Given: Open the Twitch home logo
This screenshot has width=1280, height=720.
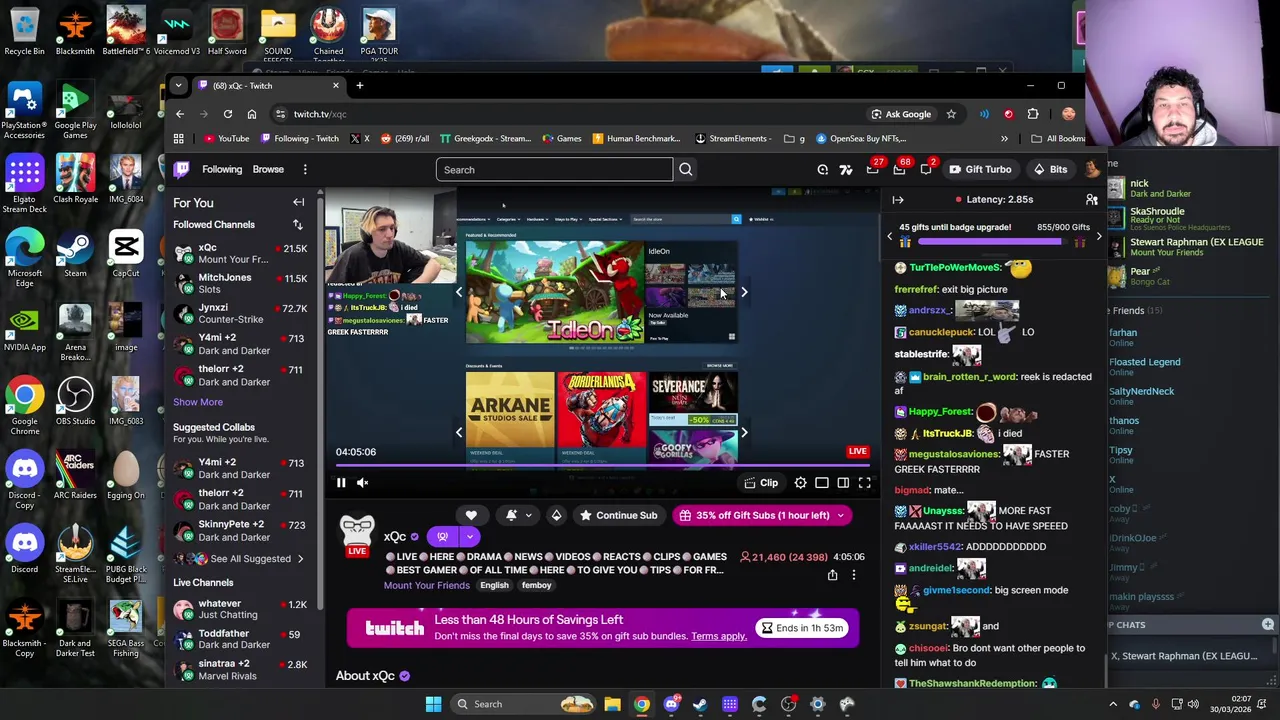Looking at the screenshot, I should coord(181,169).
